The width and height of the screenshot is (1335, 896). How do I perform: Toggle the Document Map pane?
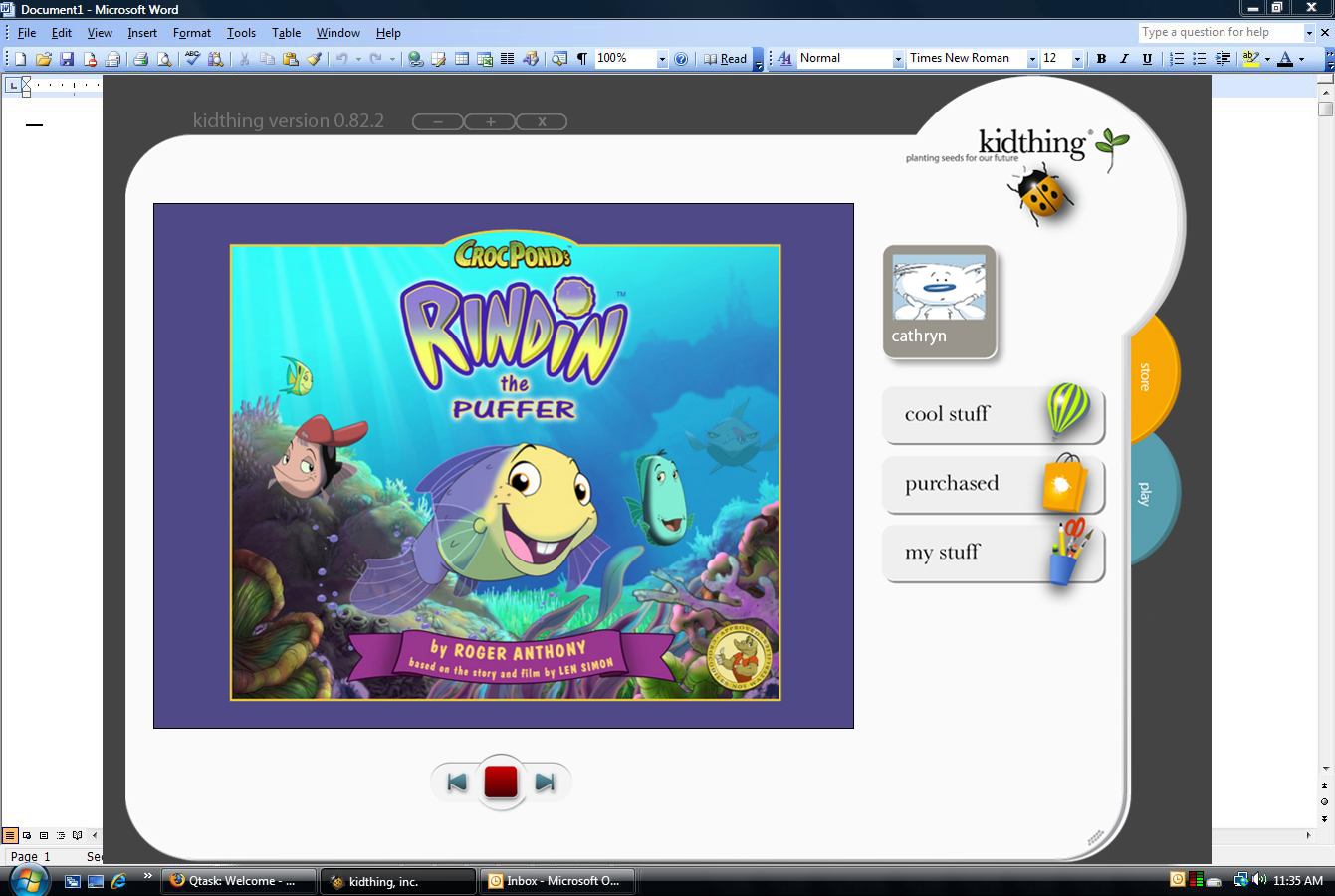coord(559,59)
